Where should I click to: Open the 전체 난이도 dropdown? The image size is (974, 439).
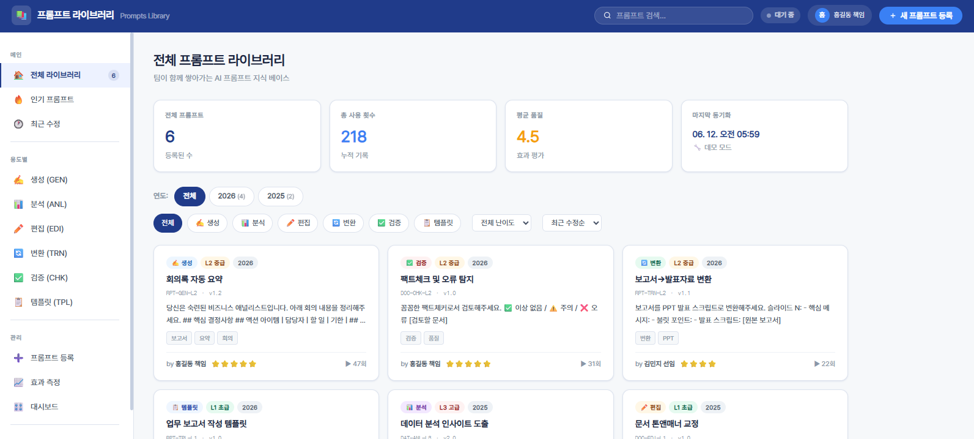(501, 223)
